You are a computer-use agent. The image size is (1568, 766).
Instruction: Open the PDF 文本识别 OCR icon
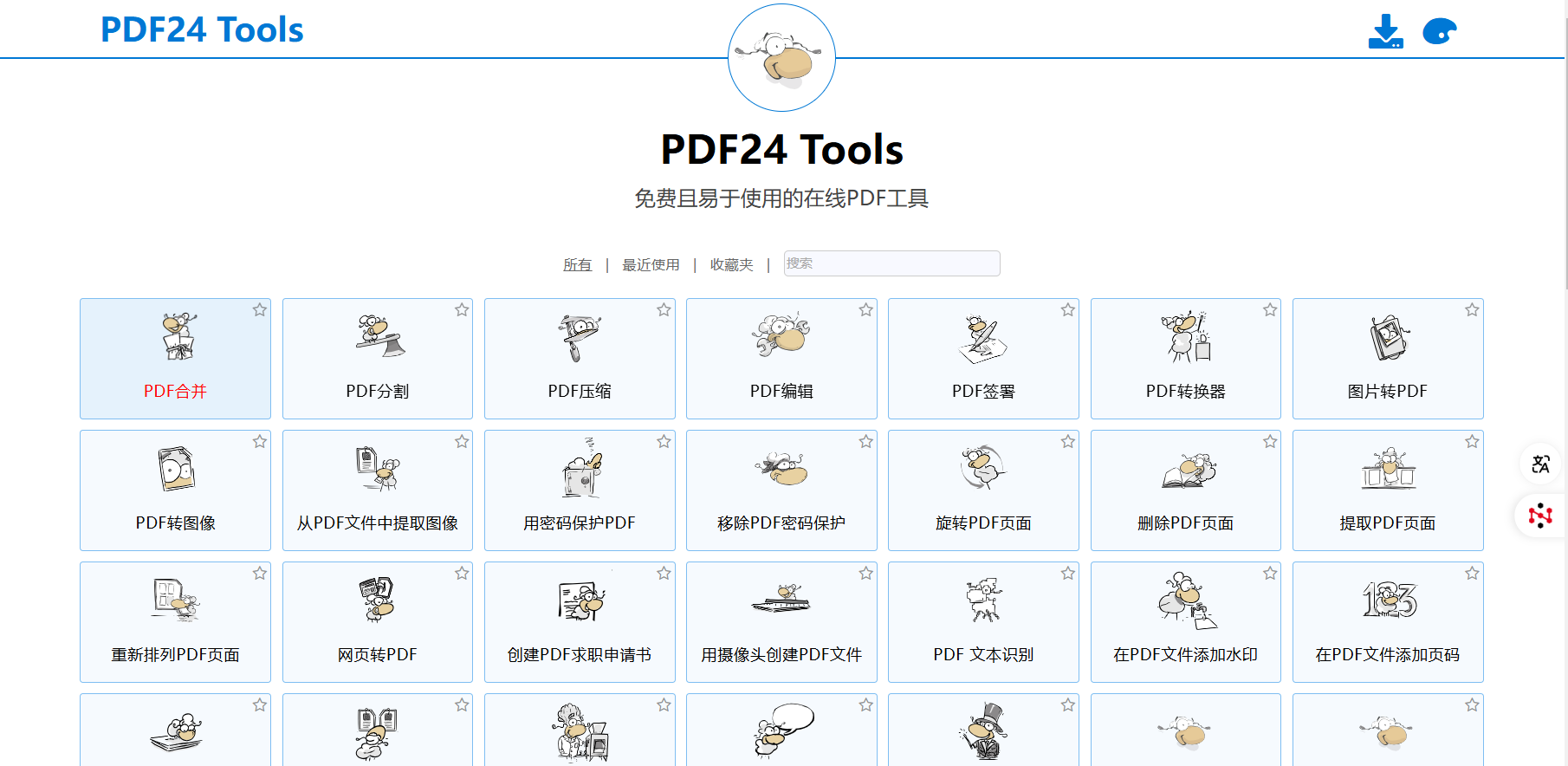tap(984, 600)
